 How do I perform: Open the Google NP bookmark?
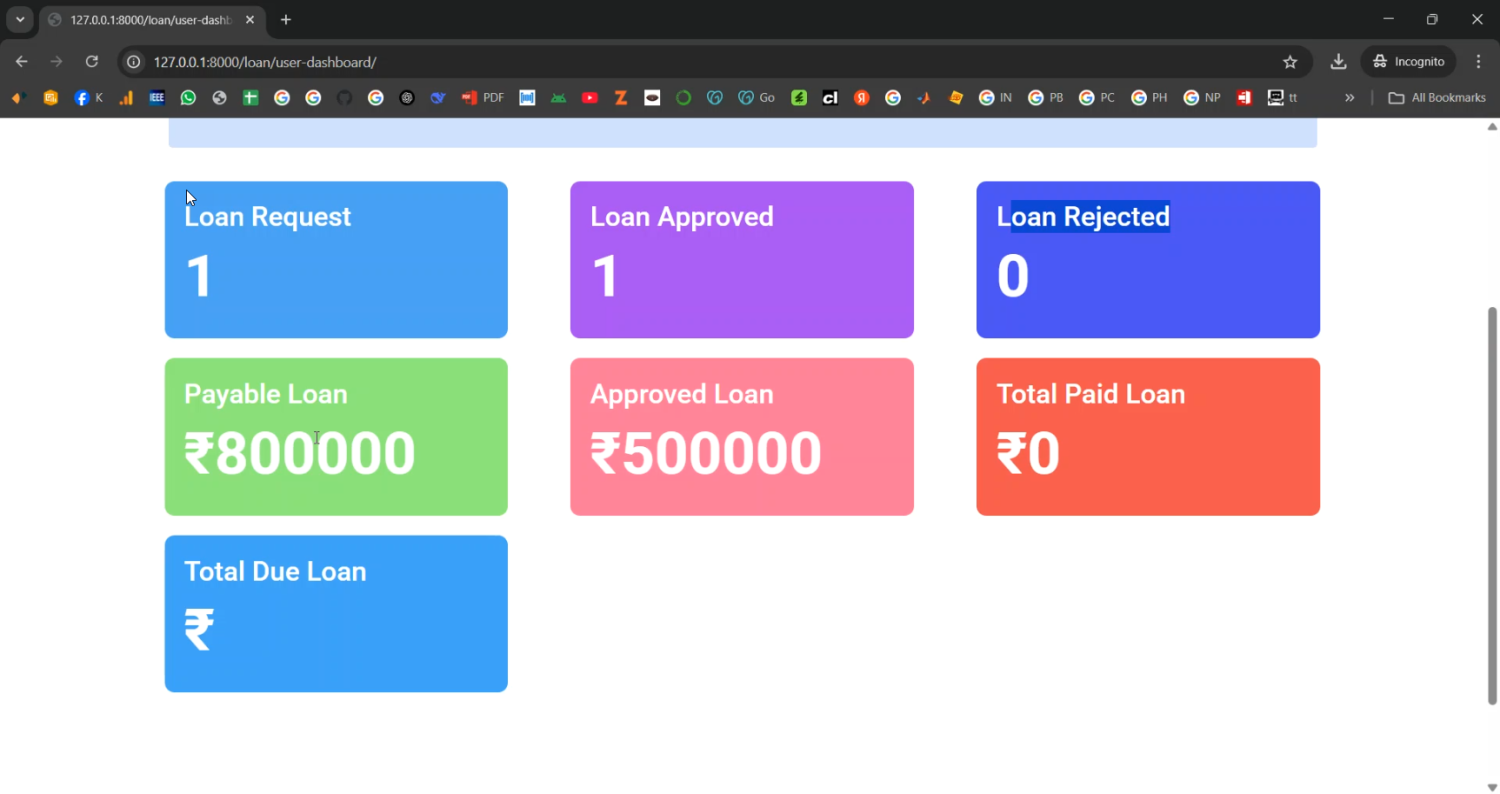[x=1202, y=98]
